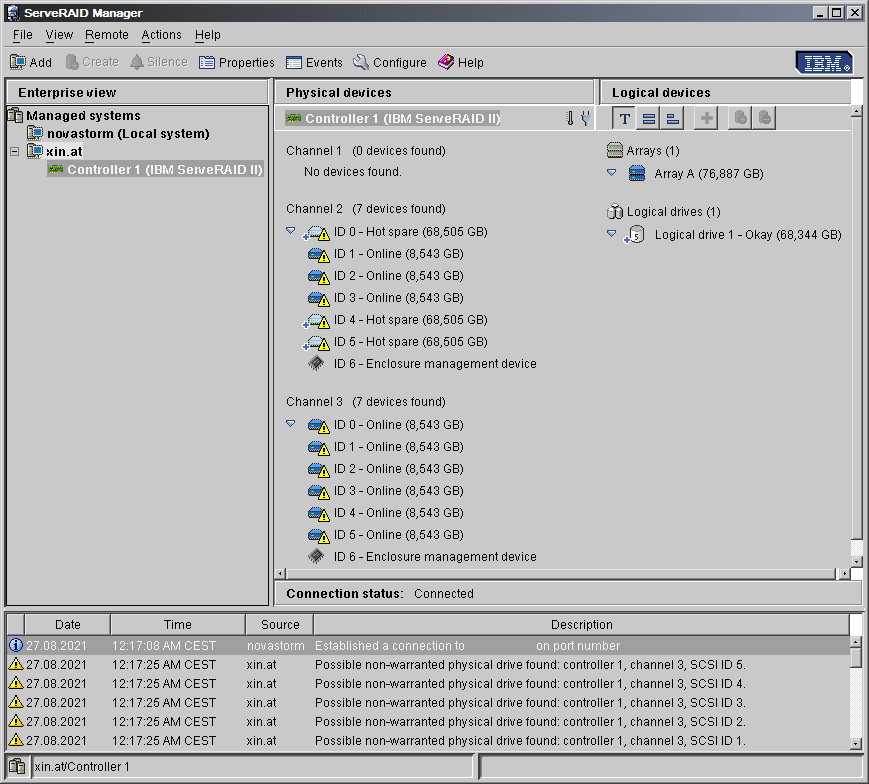
Task: Click the device pane vertical scrollbar
Action: pyautogui.click(x=857, y=327)
